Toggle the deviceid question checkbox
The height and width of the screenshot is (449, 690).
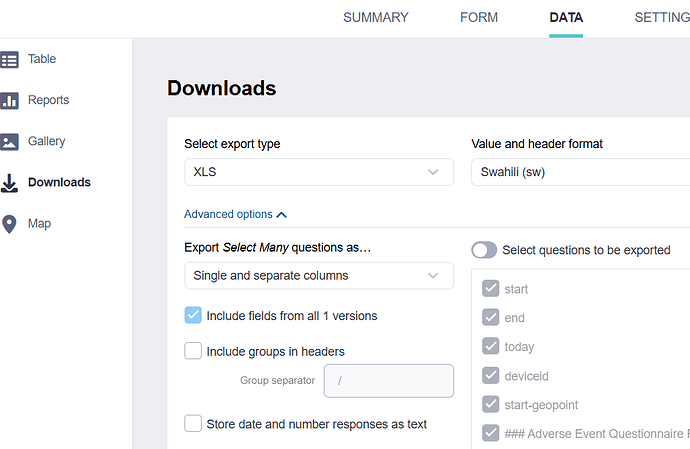pyautogui.click(x=490, y=375)
